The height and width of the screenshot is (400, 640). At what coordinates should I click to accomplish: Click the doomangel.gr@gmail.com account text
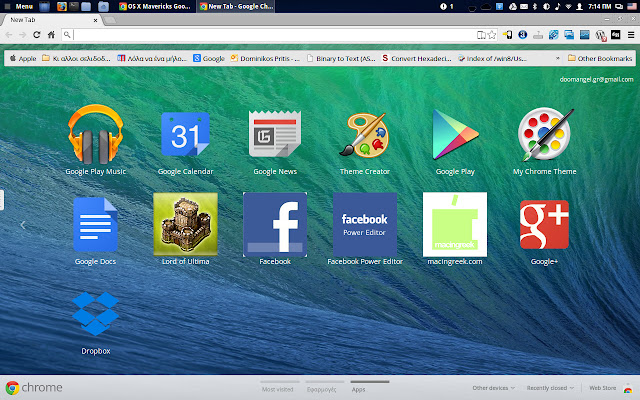(596, 80)
